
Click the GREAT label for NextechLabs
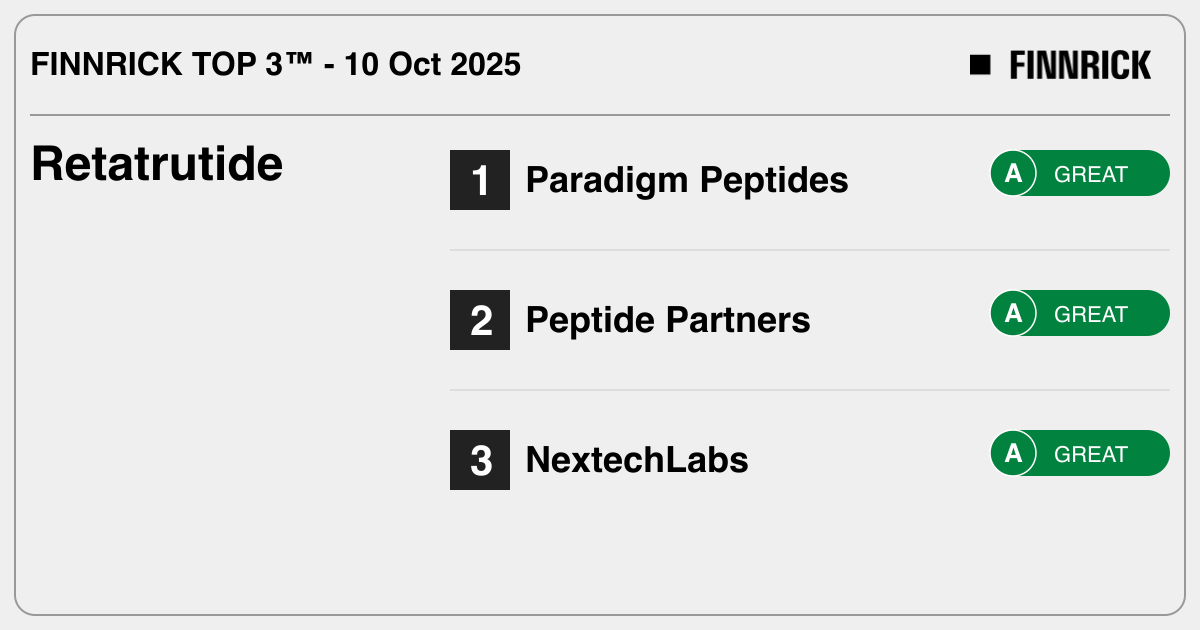click(1091, 454)
